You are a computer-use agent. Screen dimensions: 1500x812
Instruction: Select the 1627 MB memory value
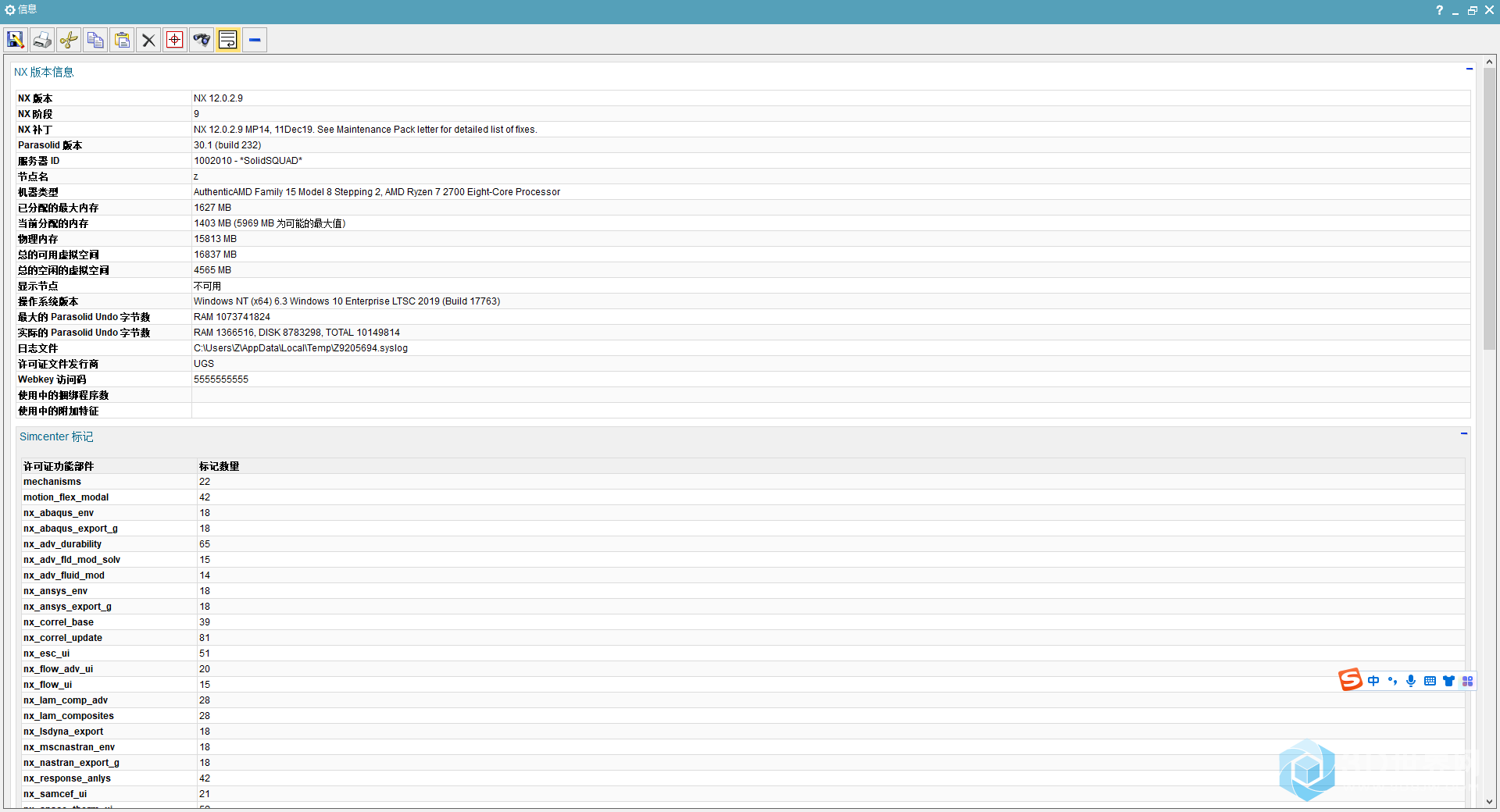coord(212,208)
